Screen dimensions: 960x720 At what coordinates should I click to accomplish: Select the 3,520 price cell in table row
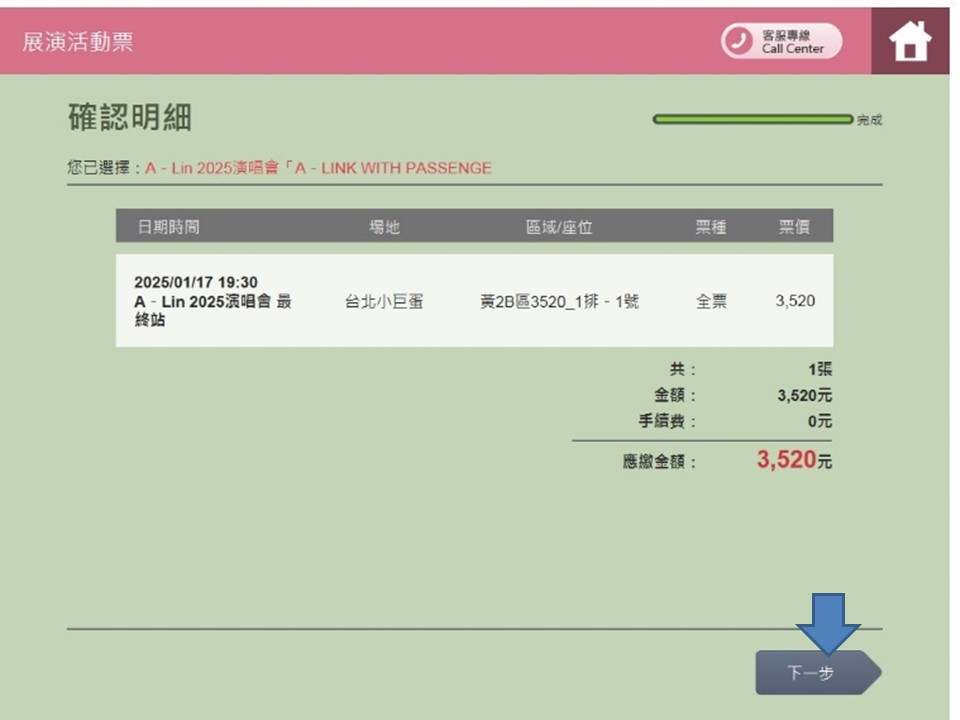[x=795, y=301]
